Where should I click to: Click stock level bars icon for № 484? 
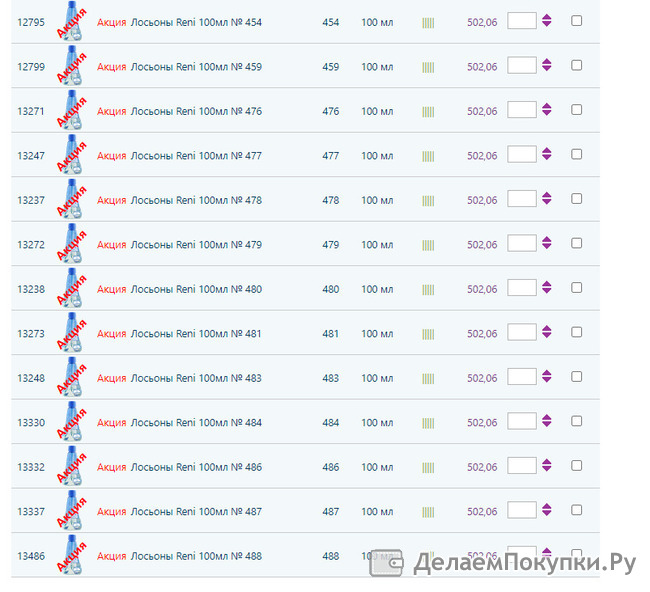point(428,424)
